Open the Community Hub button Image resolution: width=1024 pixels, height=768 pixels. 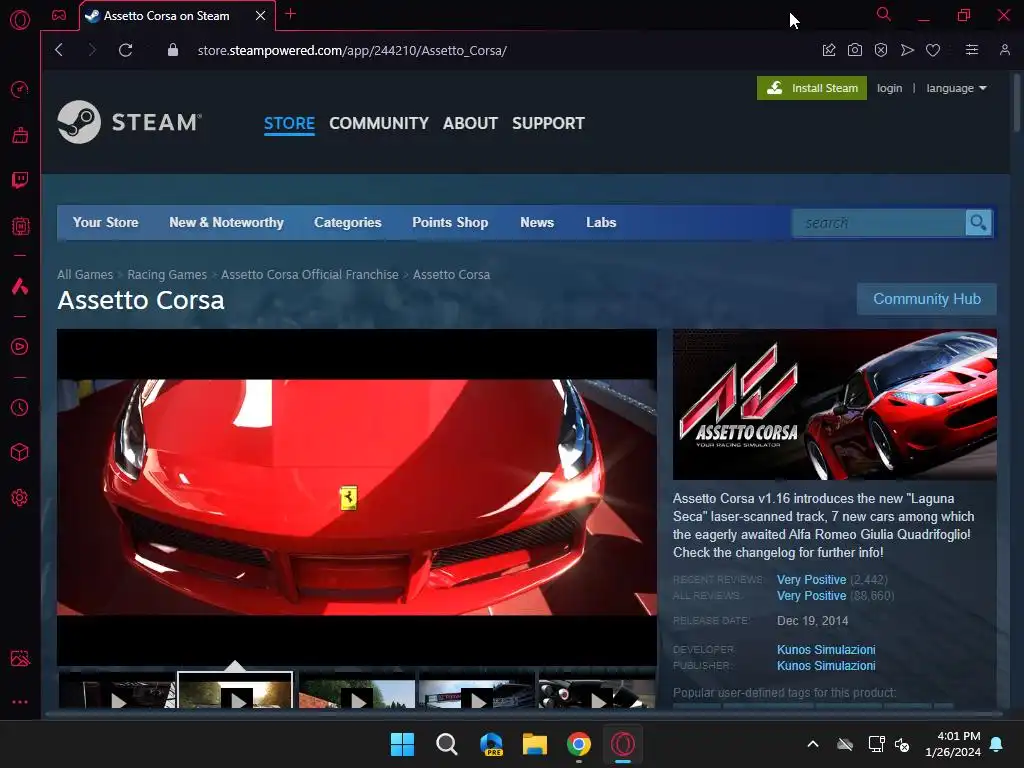coord(927,299)
